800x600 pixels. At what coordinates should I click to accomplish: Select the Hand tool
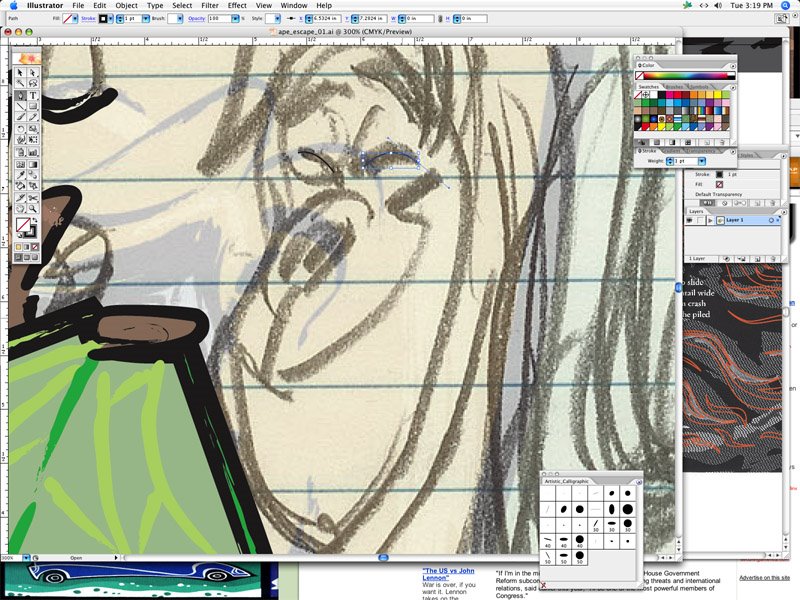[20, 208]
